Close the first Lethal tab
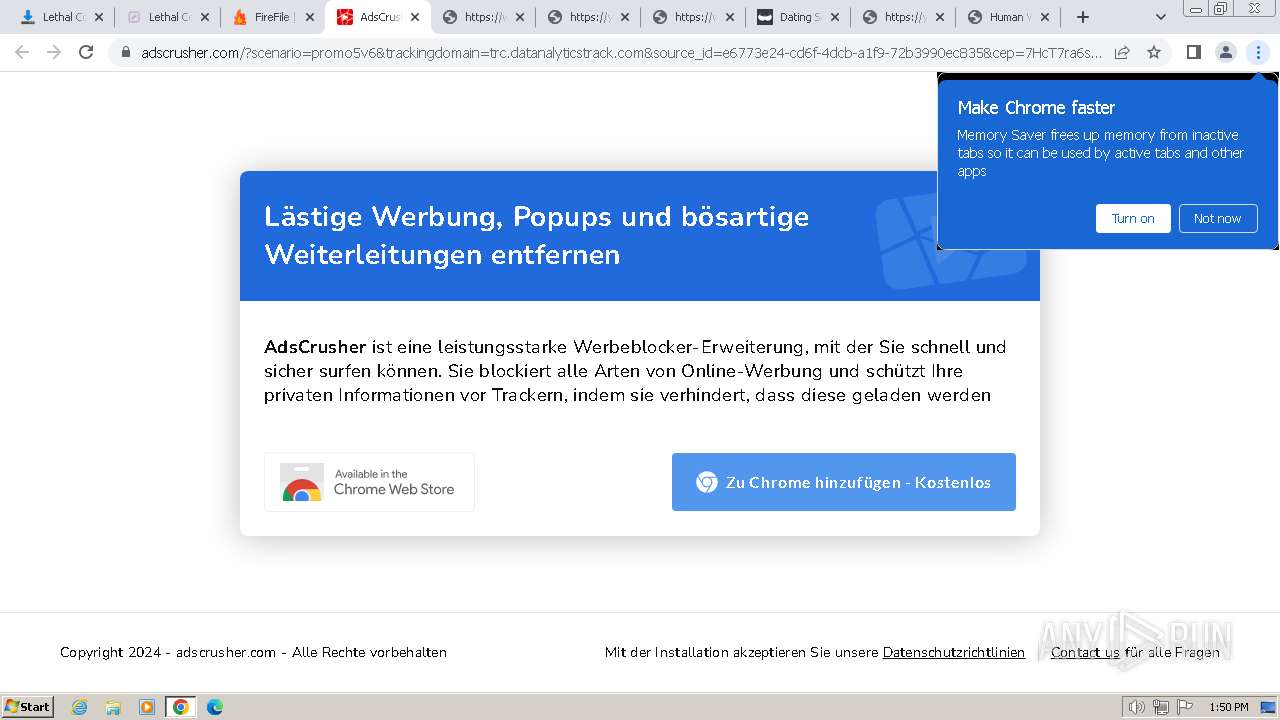This screenshot has height=720, width=1280. click(98, 17)
